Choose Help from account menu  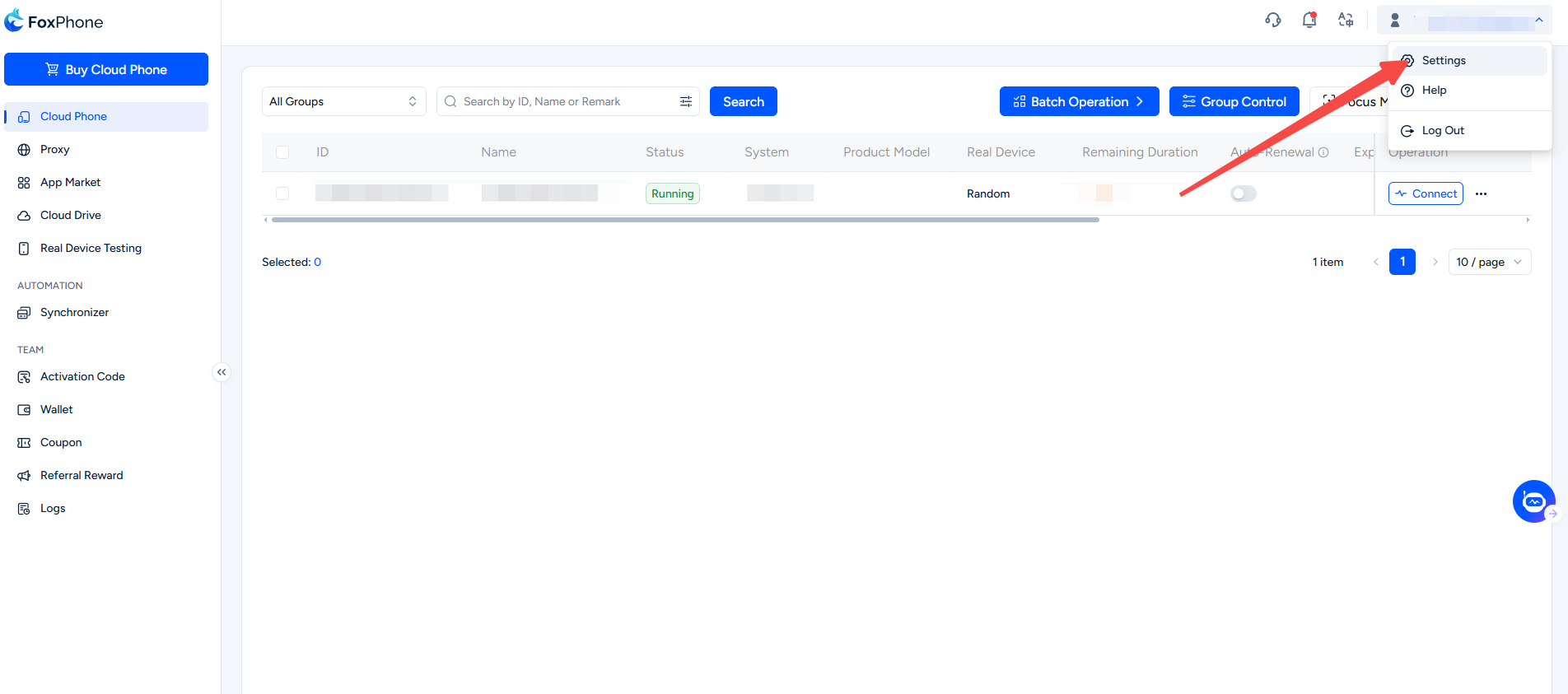pyautogui.click(x=1470, y=91)
